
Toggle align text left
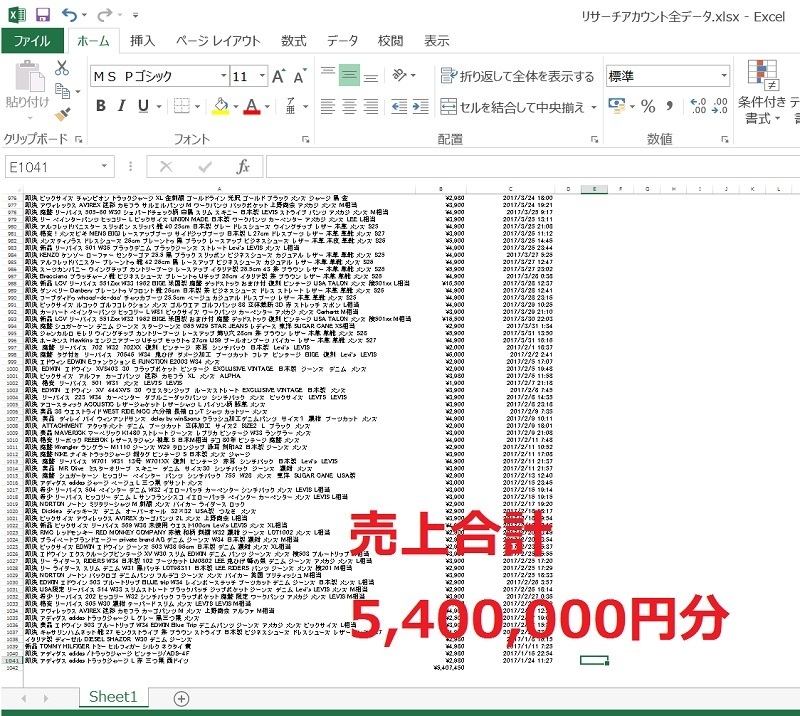328,107
